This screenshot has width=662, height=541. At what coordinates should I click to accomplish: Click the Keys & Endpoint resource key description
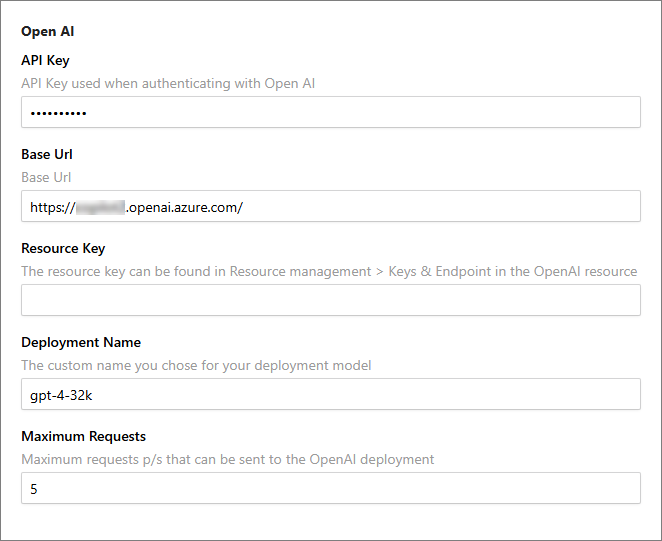tap(329, 271)
